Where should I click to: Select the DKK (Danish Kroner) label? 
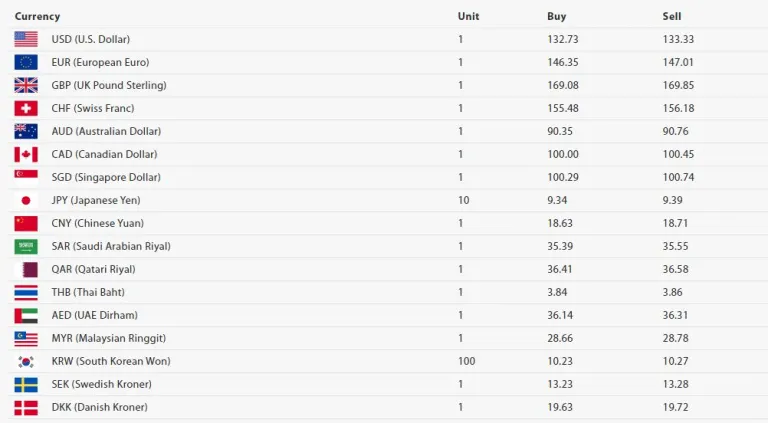pyautogui.click(x=99, y=407)
